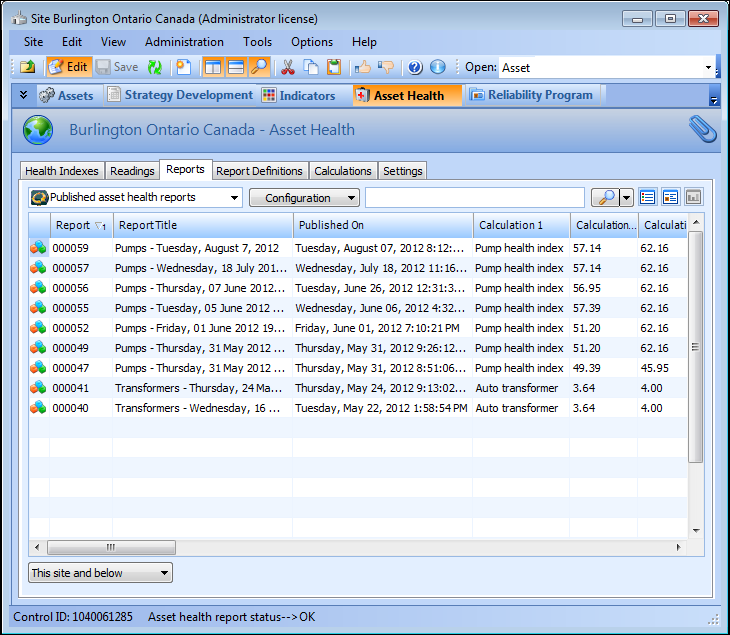The height and width of the screenshot is (635, 730).
Task: Toggle the find magnifier in main toolbar
Action: 259,67
